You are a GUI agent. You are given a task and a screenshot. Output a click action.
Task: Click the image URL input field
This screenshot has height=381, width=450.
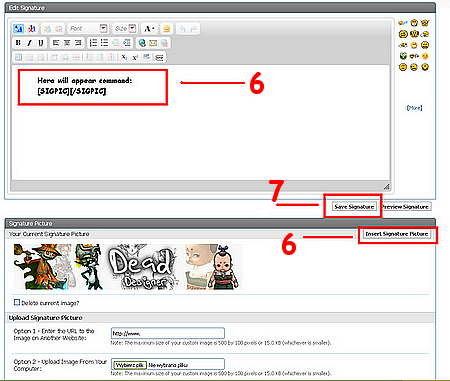point(168,333)
